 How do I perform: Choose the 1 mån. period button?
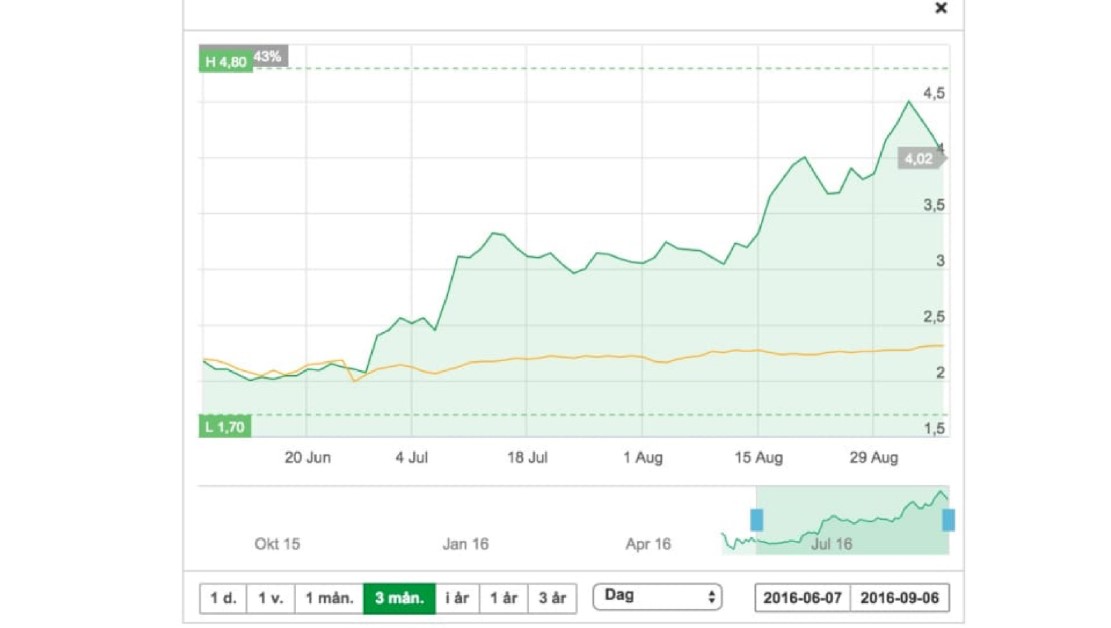tap(329, 598)
